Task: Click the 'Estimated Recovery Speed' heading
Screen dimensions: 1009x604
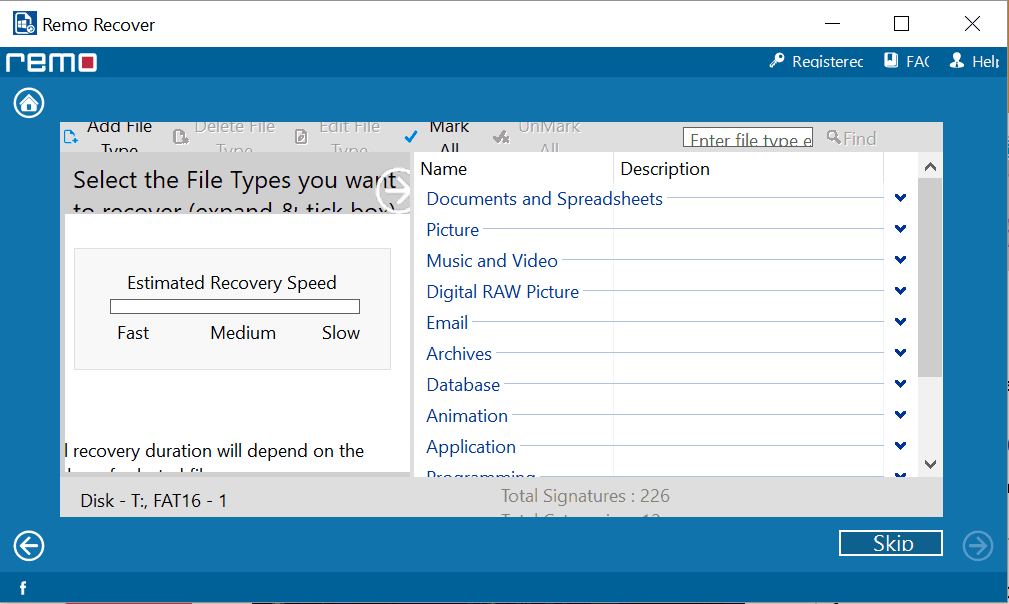Action: [x=232, y=283]
